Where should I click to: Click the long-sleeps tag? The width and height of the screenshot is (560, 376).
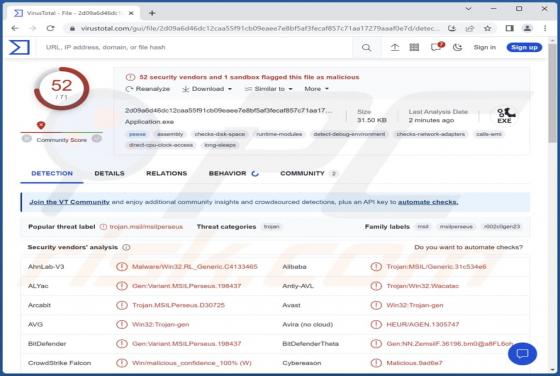(x=220, y=145)
